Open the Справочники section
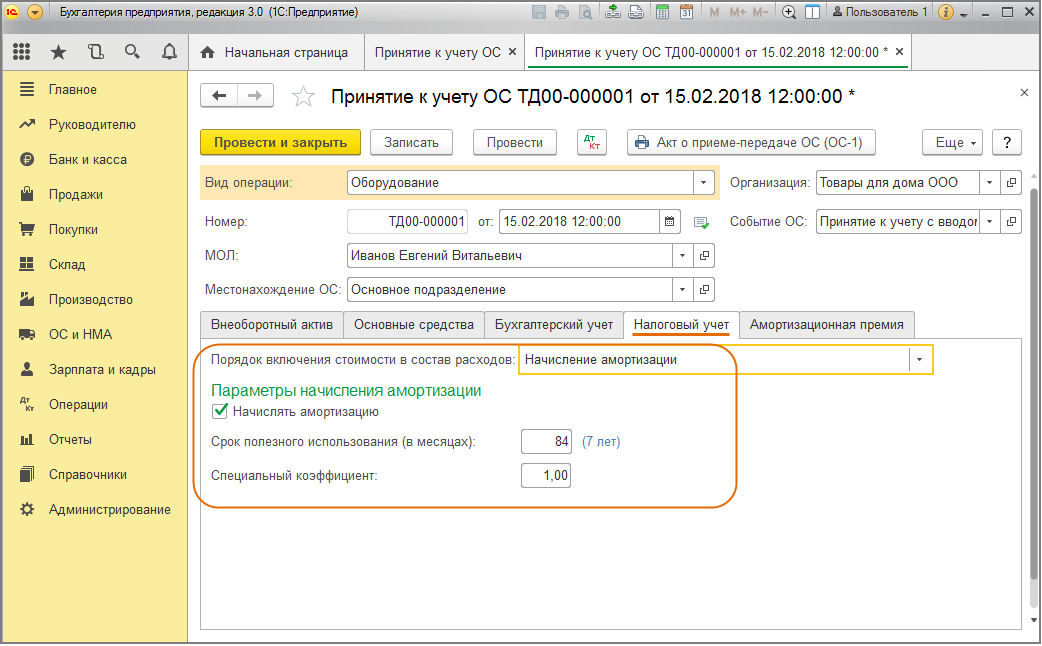 point(88,475)
